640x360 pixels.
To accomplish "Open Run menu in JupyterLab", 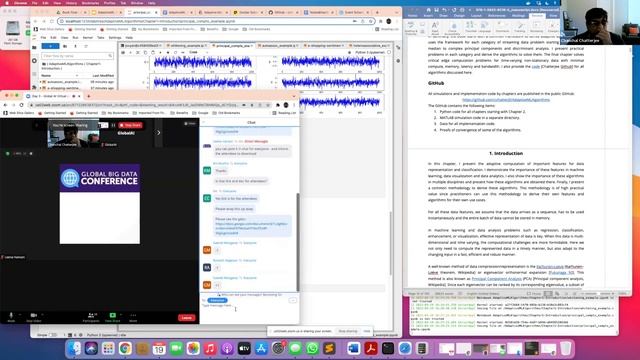I will point(75,38).
